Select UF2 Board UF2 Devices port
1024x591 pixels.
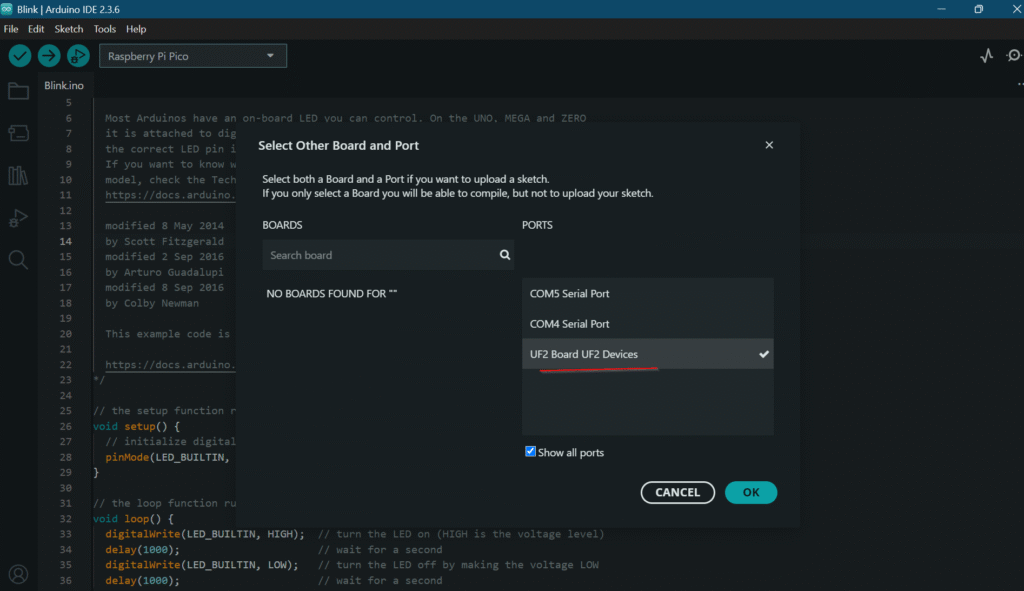point(648,354)
